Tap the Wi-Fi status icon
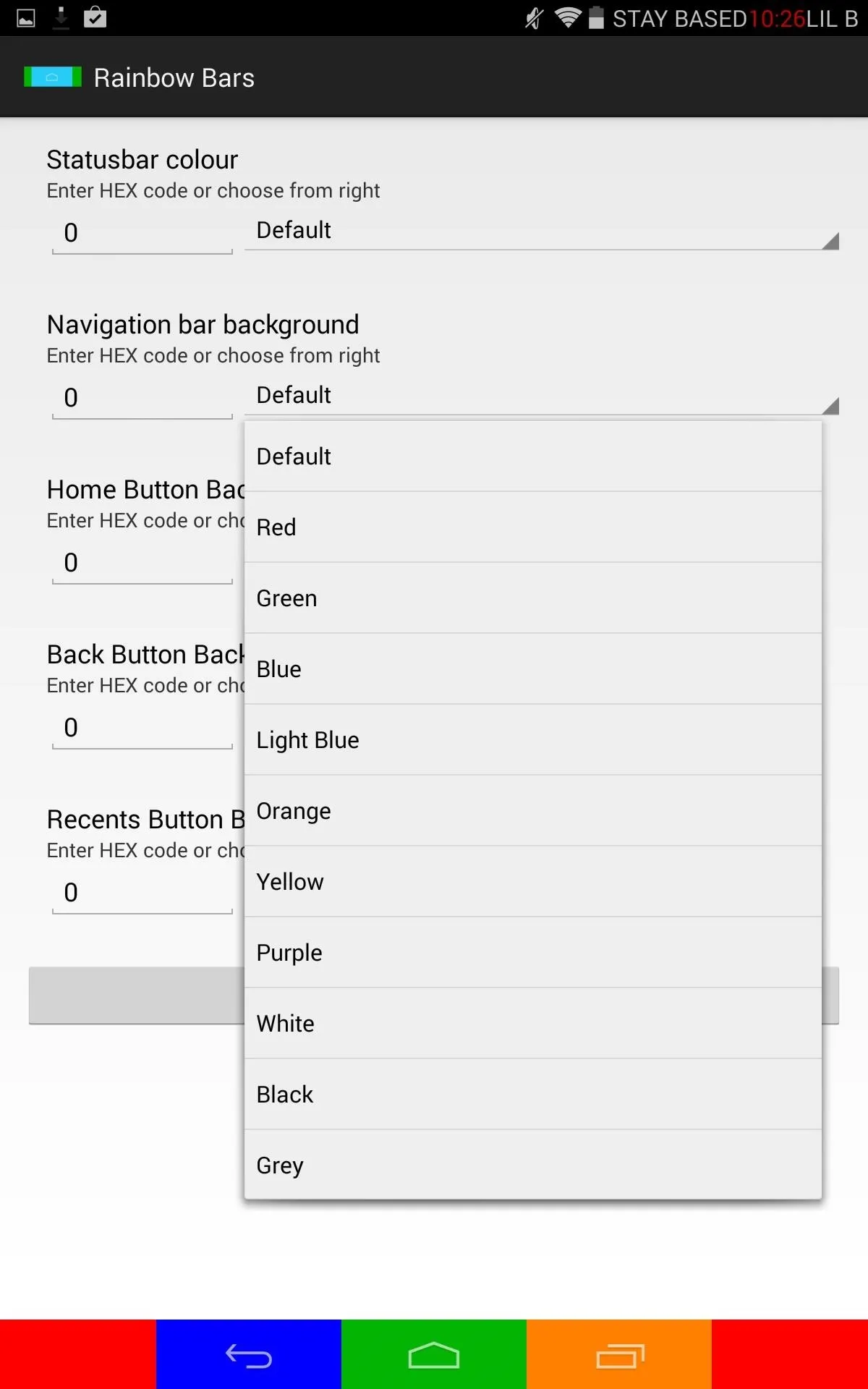The image size is (868, 1389). pos(568,18)
